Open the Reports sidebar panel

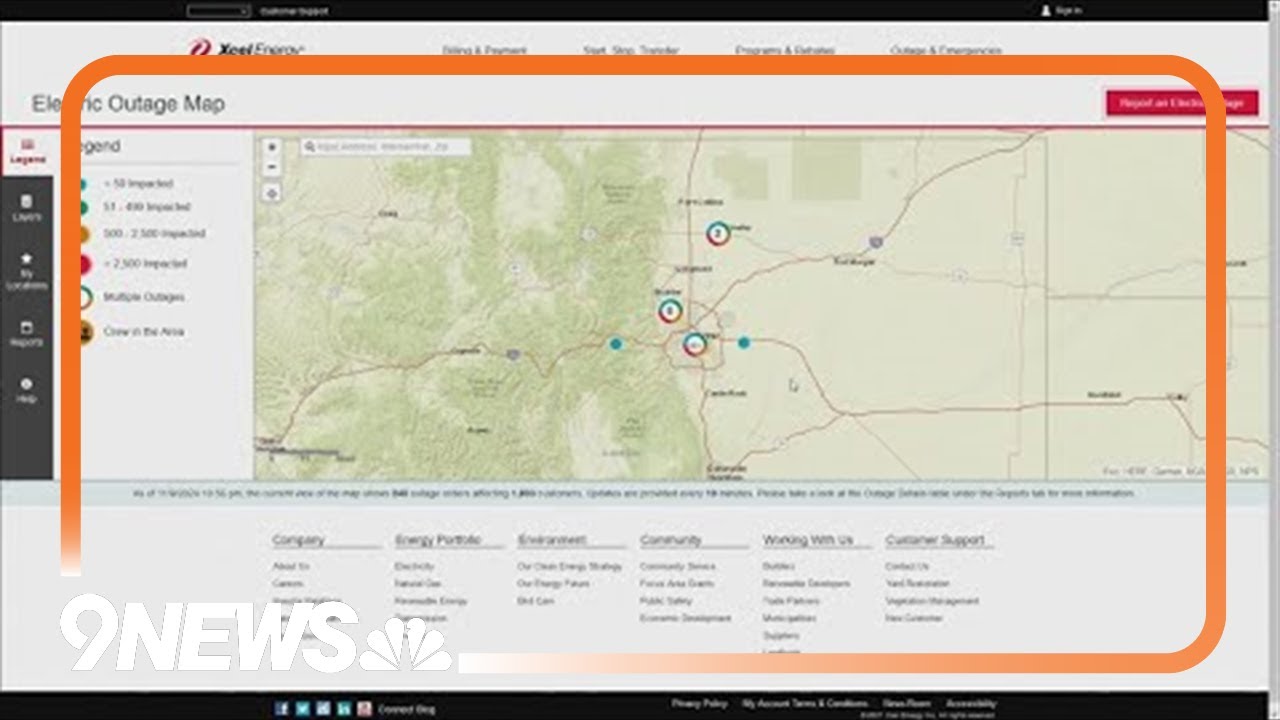coord(27,334)
